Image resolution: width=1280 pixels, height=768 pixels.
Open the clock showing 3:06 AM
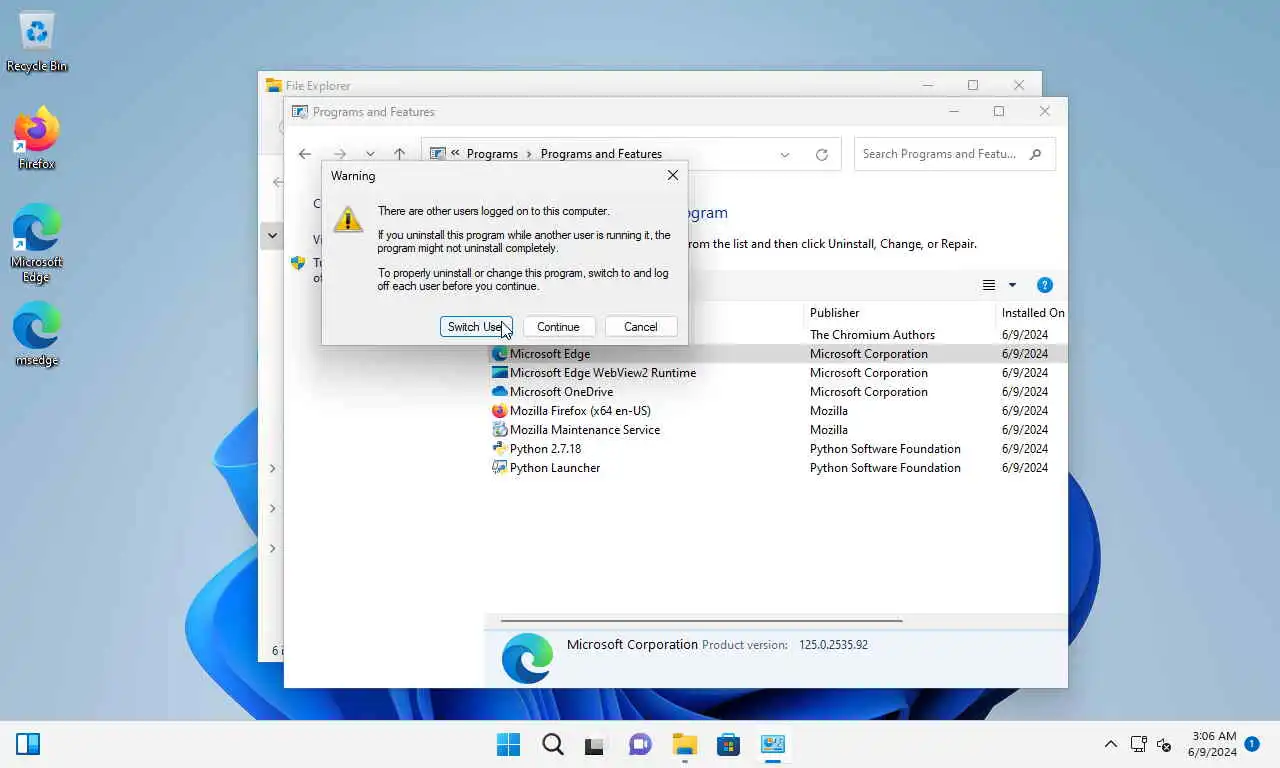click(1213, 744)
